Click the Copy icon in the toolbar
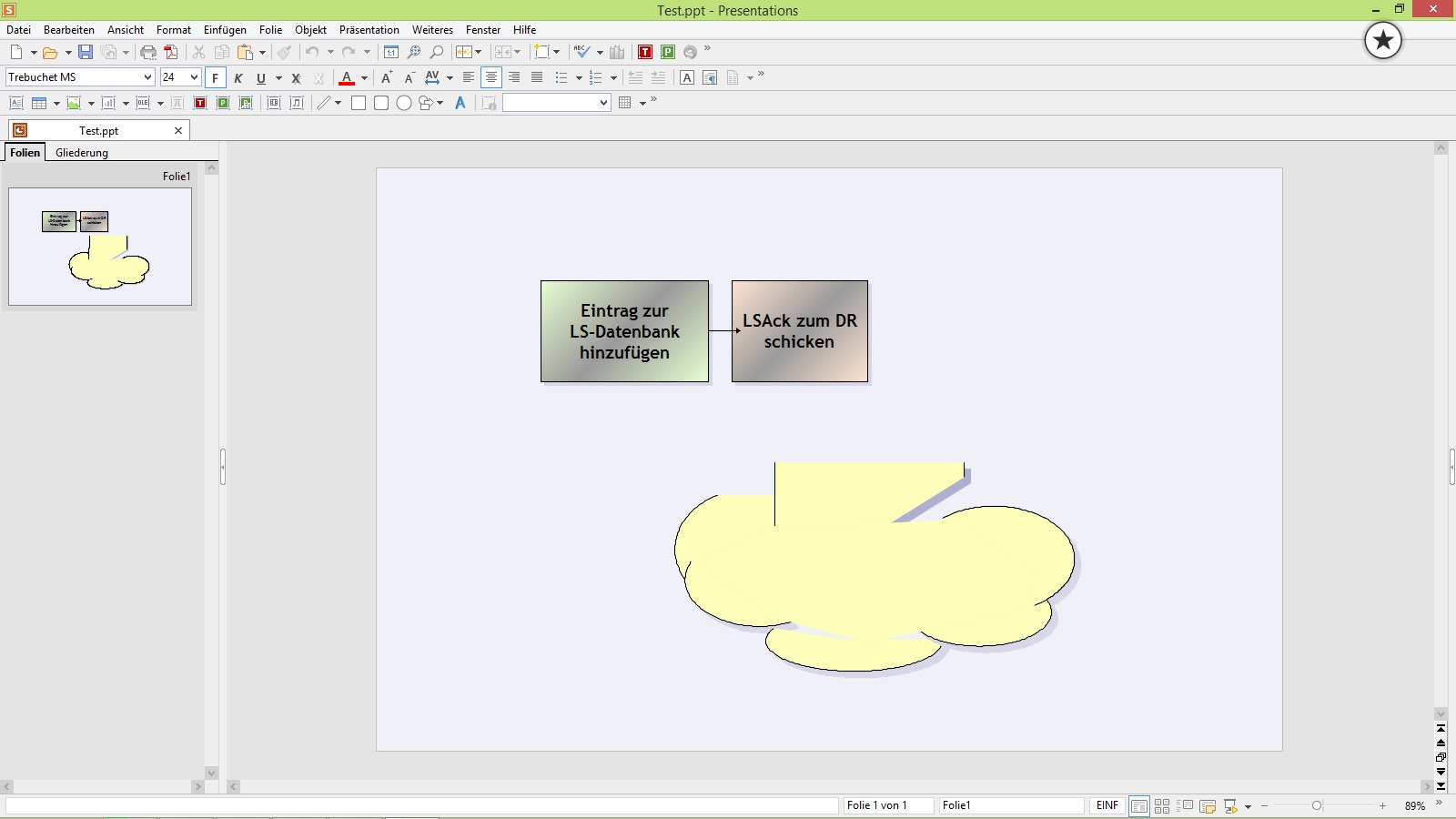Screen dimensions: 1456x819 [x=221, y=52]
